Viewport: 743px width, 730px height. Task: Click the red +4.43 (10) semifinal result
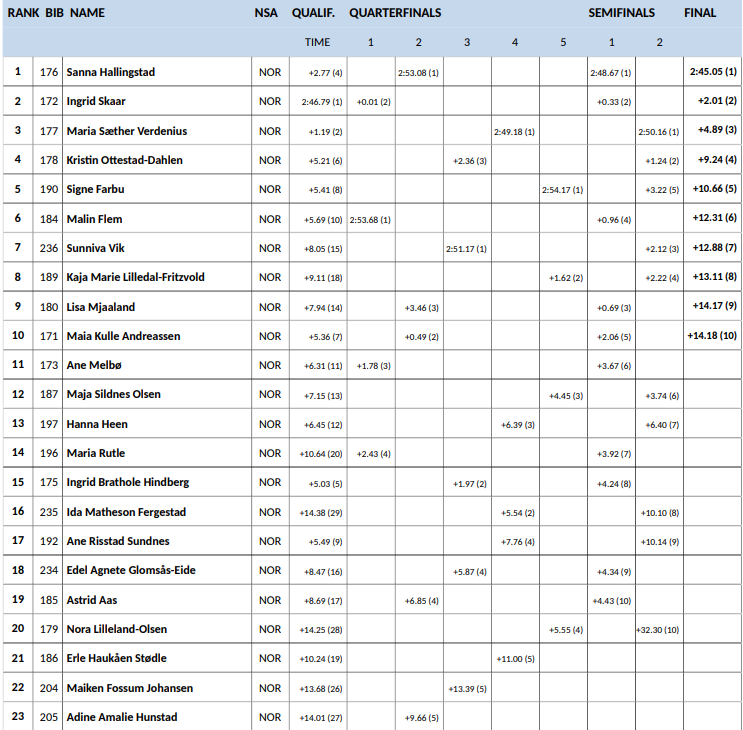611,600
